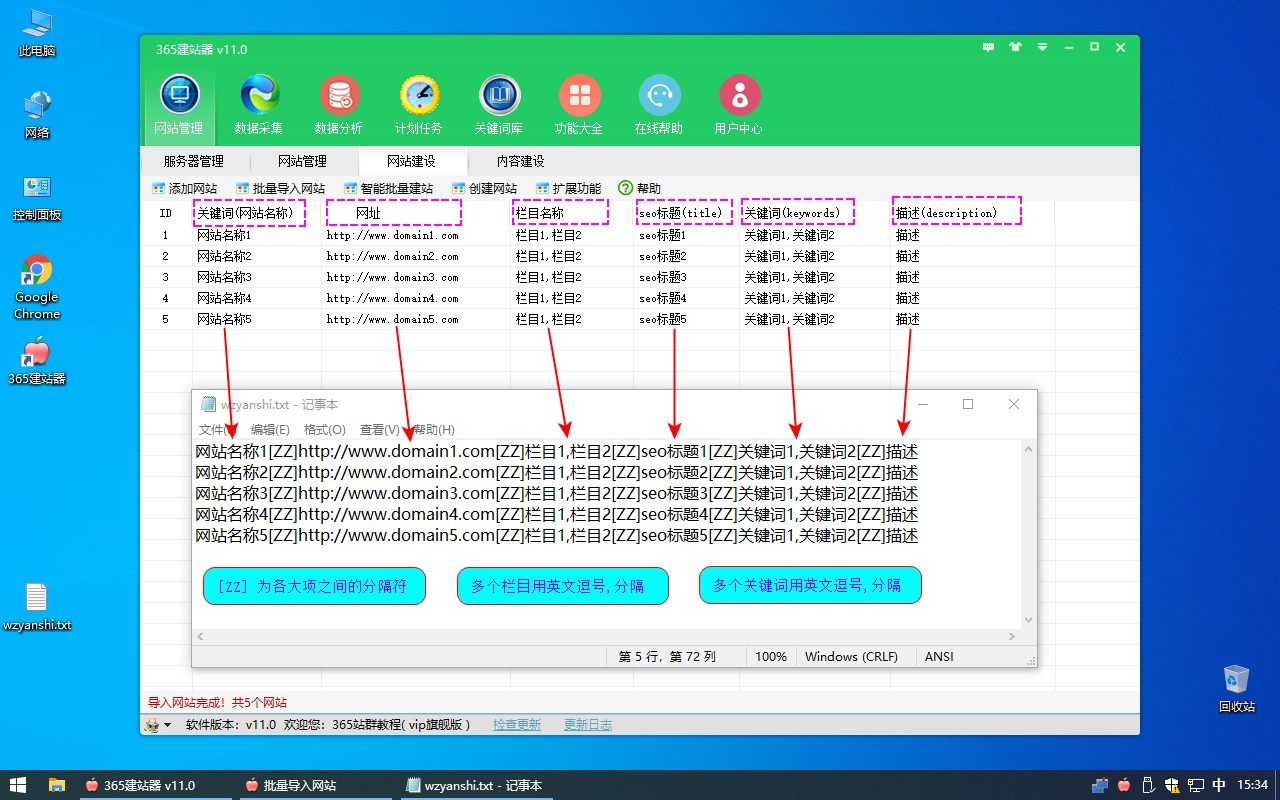Click the feedback message icon in title bar
Viewport: 1280px width, 800px height.
[x=988, y=47]
